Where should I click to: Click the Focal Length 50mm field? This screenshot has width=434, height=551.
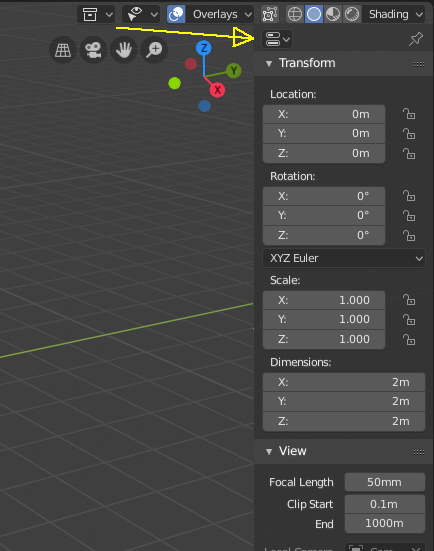(x=385, y=482)
